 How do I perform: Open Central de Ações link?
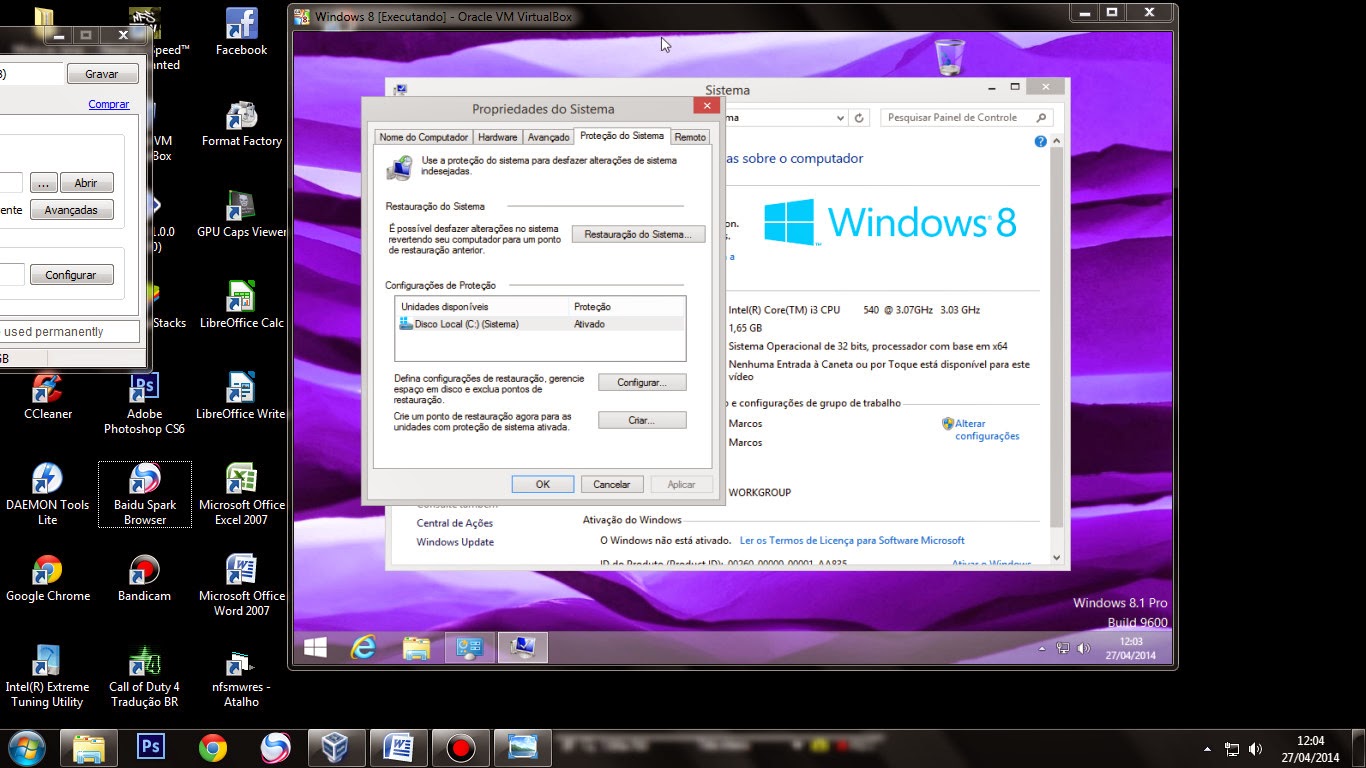pos(454,523)
